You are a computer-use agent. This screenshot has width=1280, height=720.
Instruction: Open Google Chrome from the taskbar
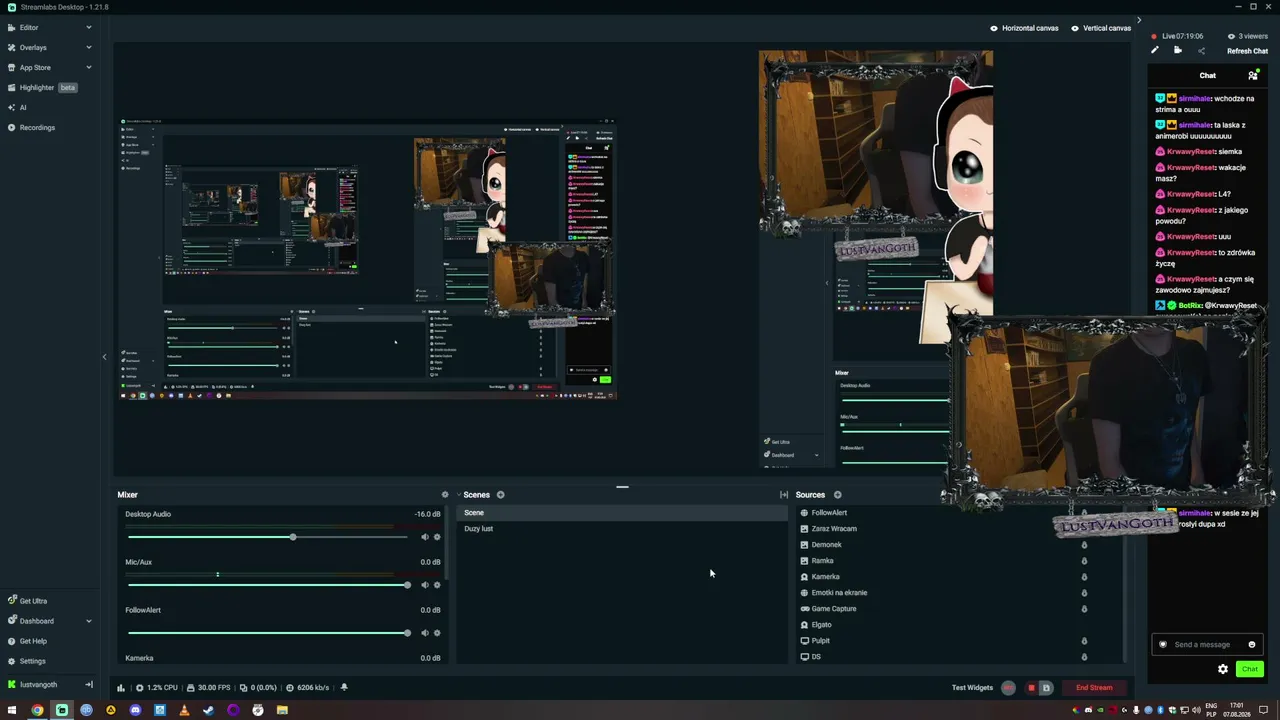click(37, 710)
